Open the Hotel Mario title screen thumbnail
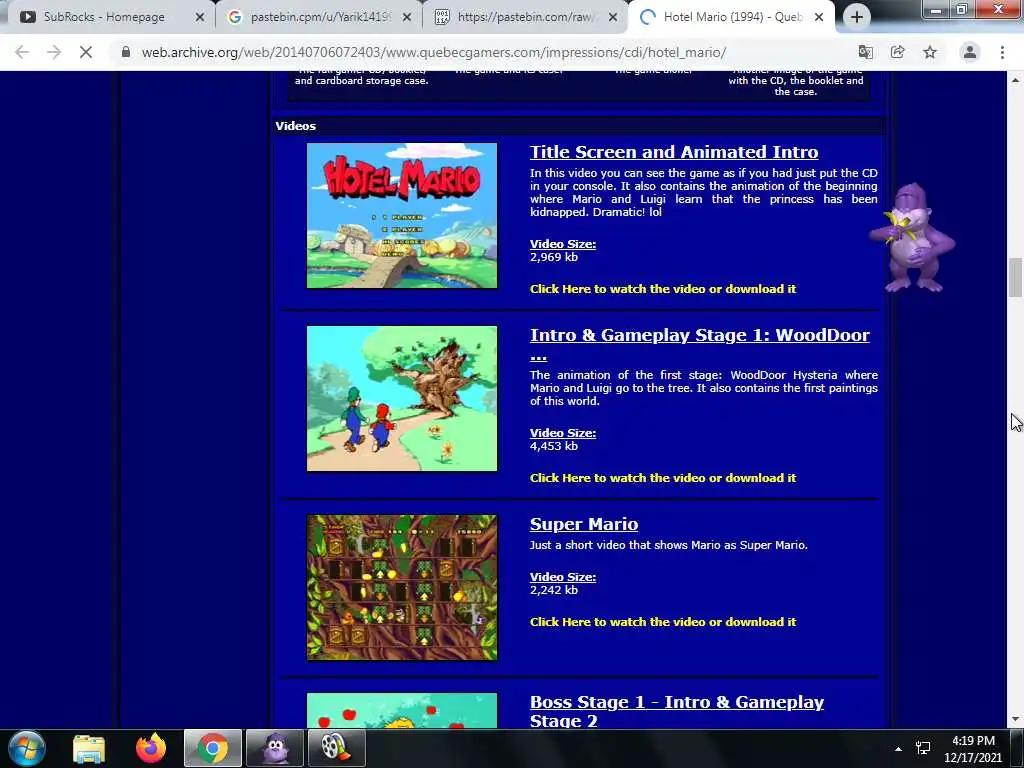This screenshot has height=768, width=1024. click(x=402, y=216)
